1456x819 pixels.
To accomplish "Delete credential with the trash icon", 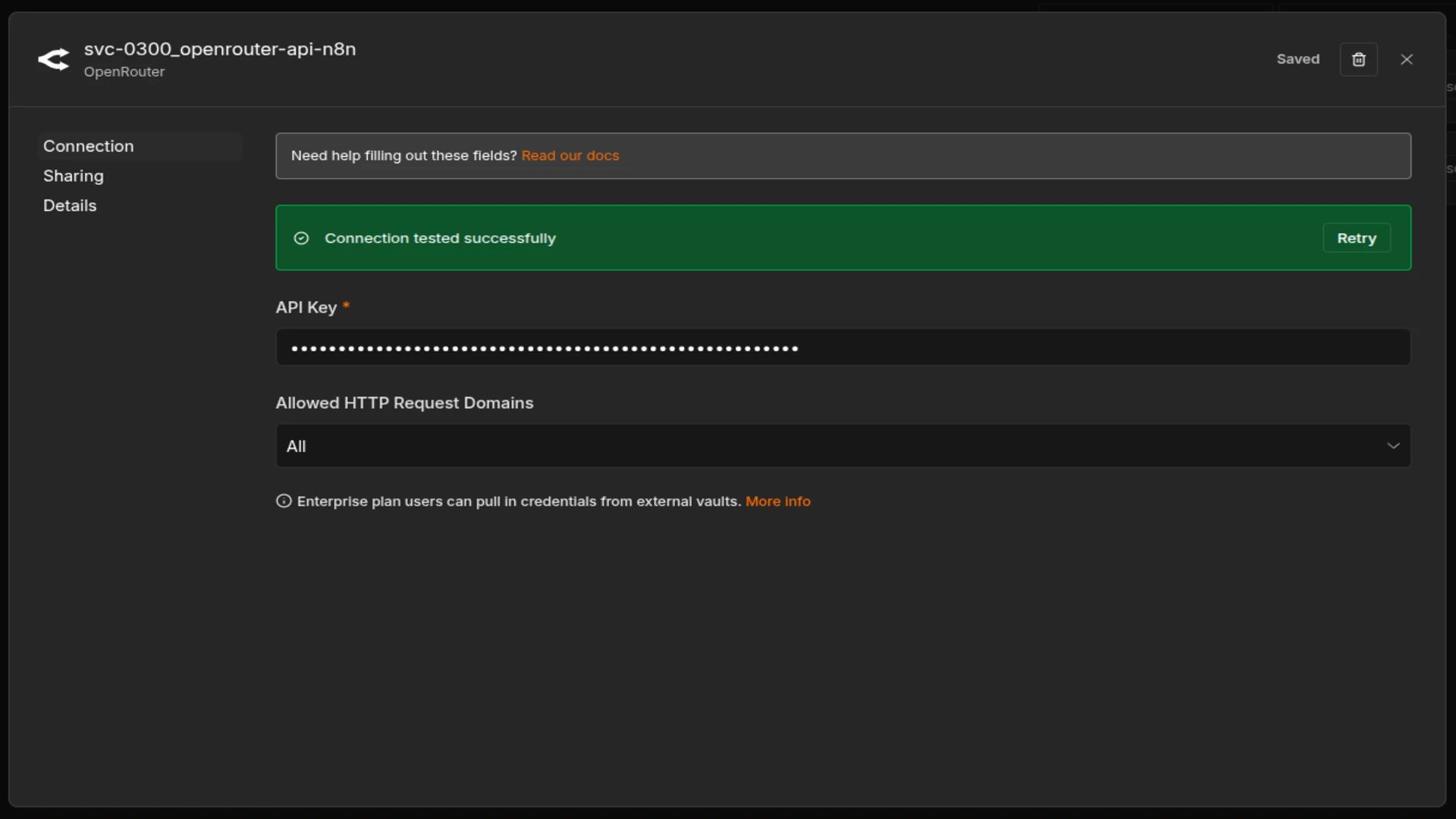I will tap(1358, 59).
